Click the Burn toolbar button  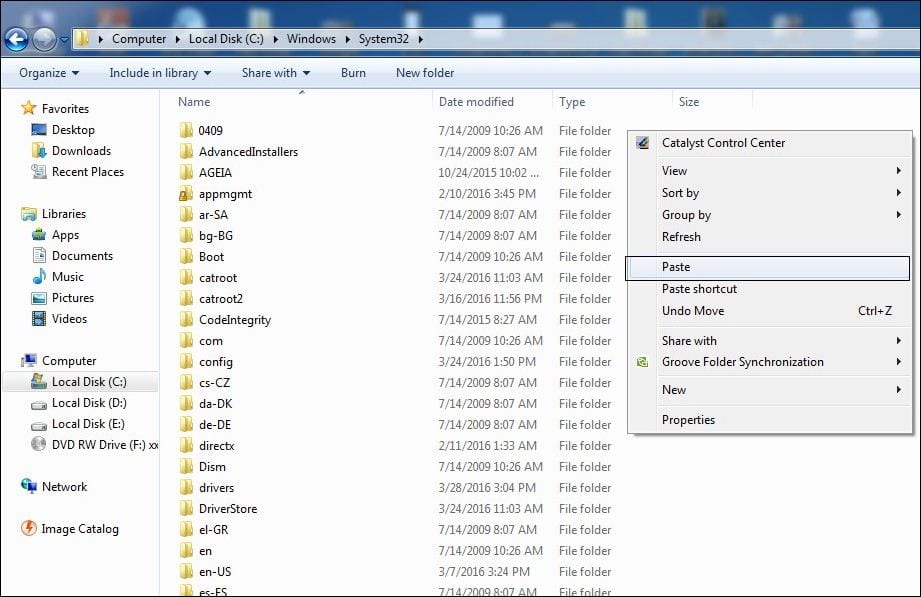point(353,73)
